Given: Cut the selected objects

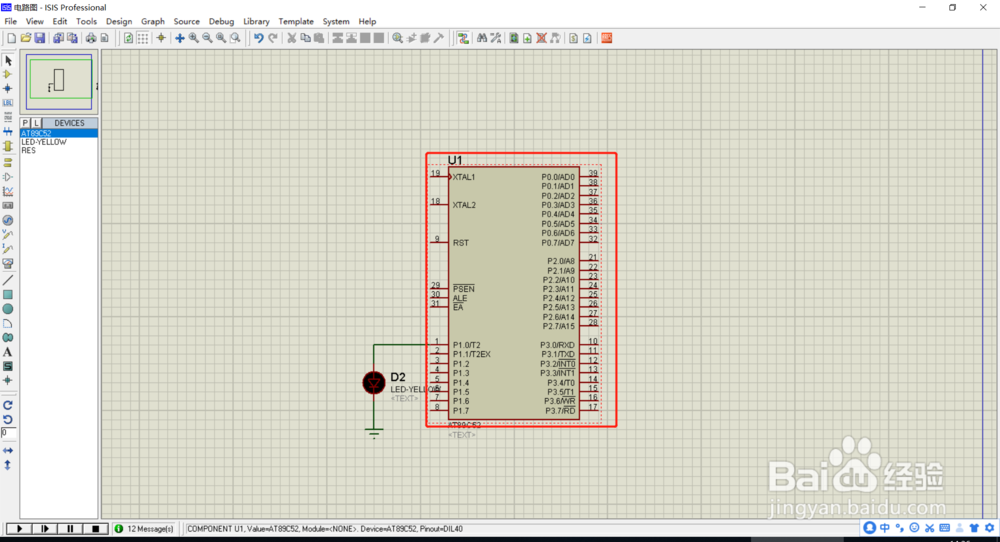Looking at the screenshot, I should [x=291, y=38].
